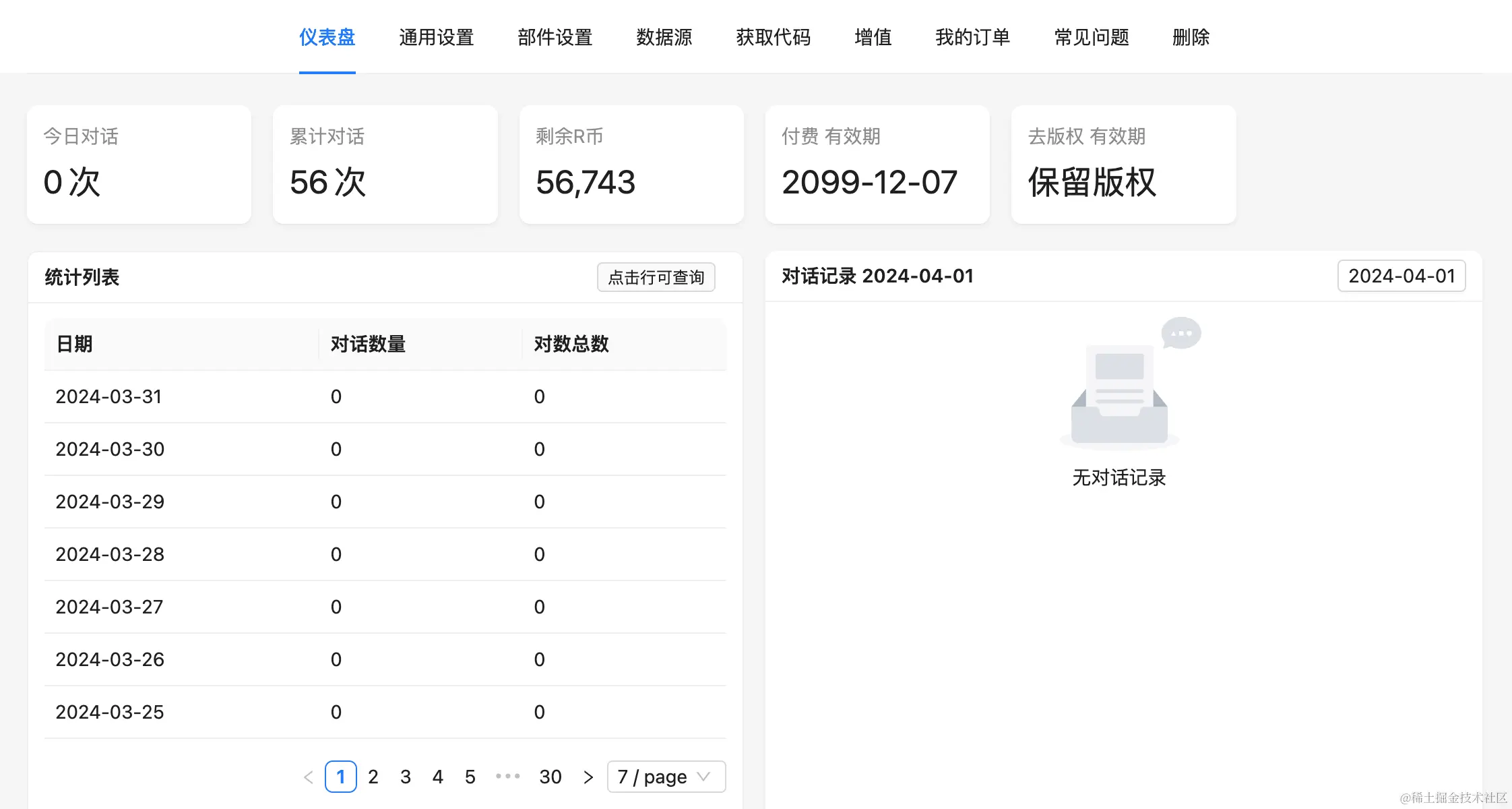Click the previous page arrow

(x=309, y=777)
